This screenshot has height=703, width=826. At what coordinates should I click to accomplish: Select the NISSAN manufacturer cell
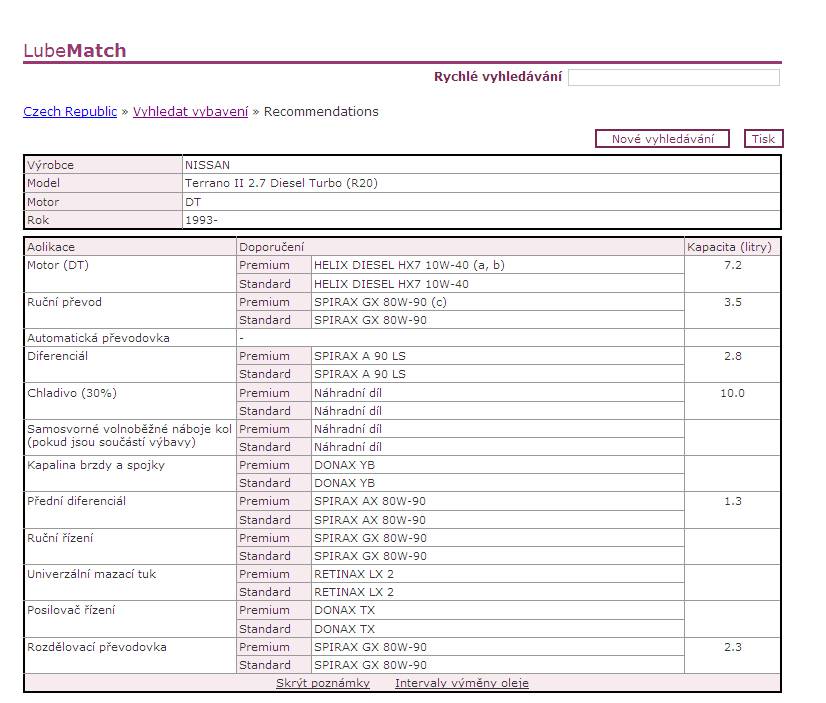coord(481,165)
